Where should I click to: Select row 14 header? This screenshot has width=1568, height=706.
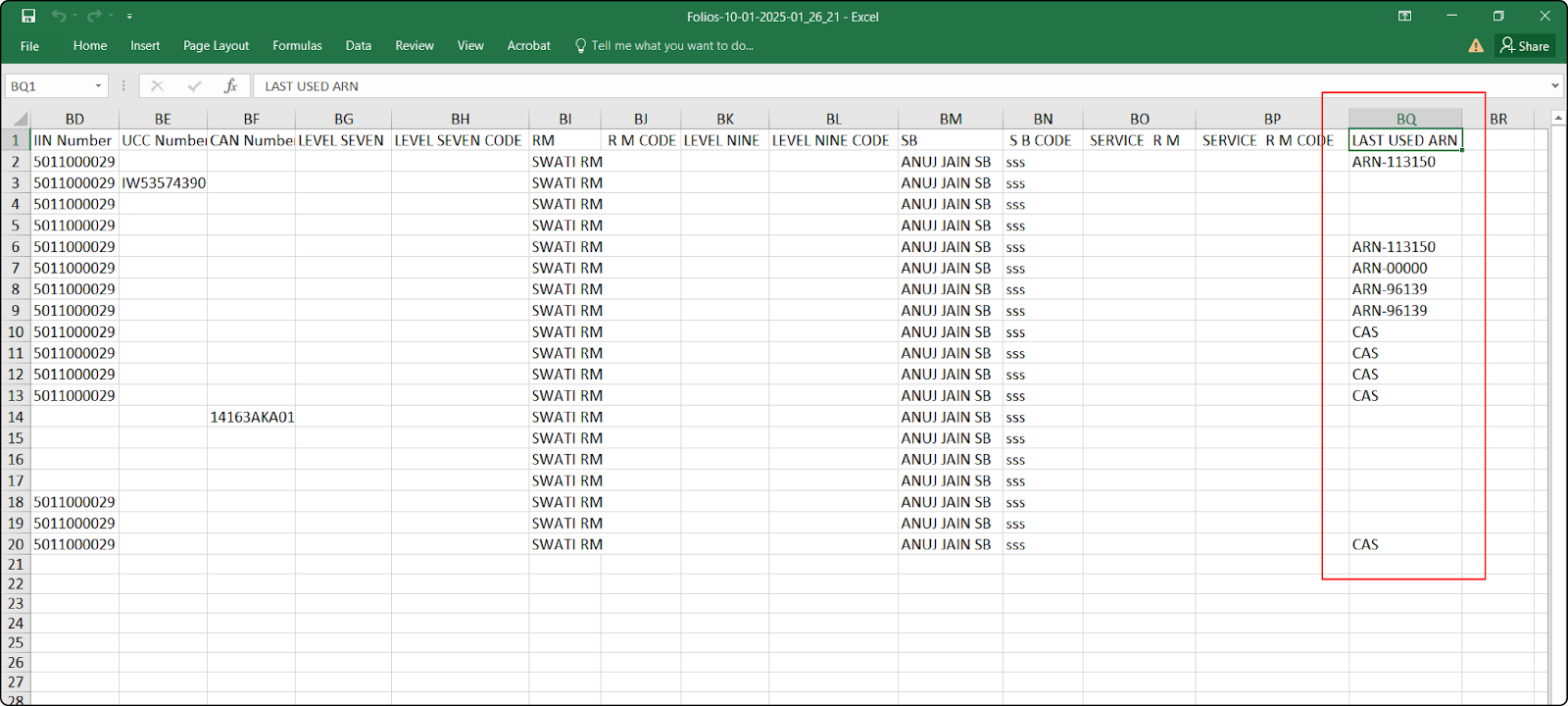click(x=16, y=417)
